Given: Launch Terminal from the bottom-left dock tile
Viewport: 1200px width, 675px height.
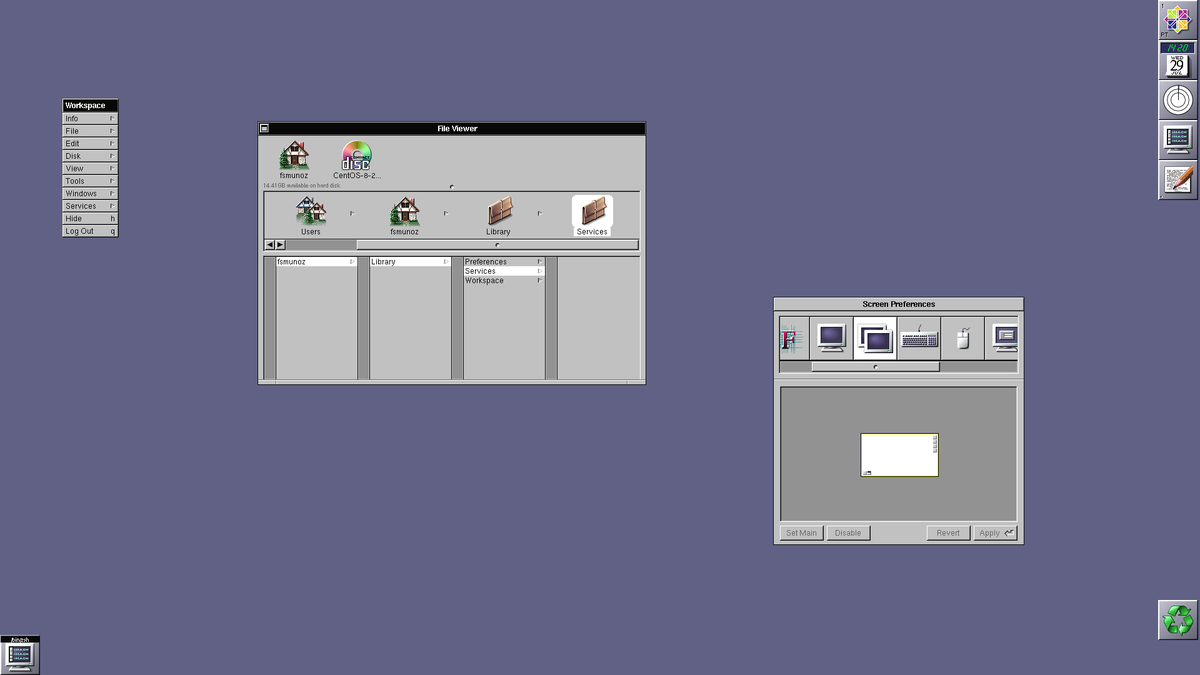Looking at the screenshot, I should (x=20, y=655).
